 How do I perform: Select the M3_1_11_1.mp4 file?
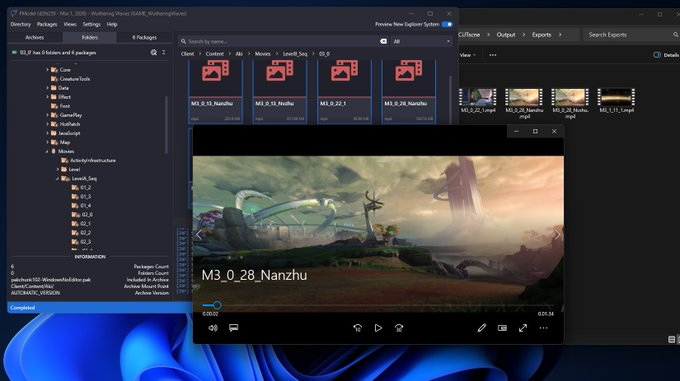pos(616,101)
